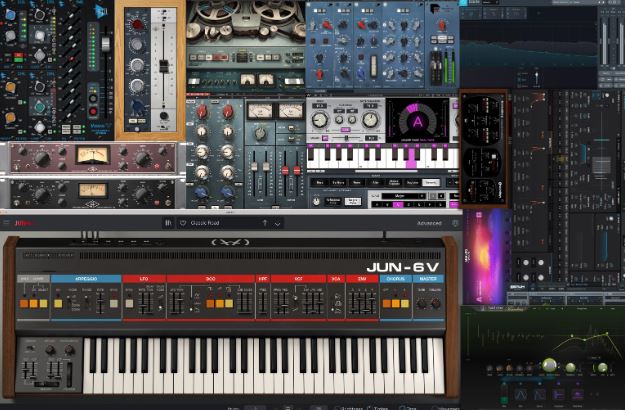Select the yellow Chorus II button

click(x=405, y=304)
